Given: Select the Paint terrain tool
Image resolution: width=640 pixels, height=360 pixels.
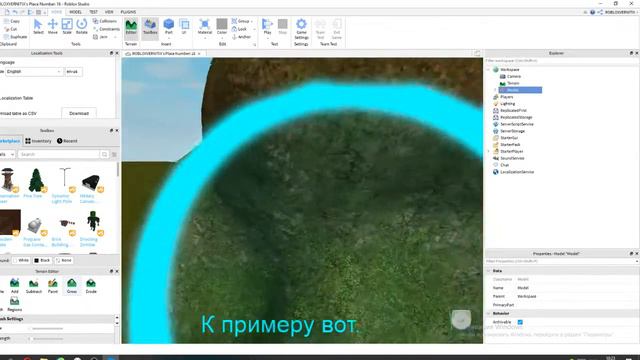Looking at the screenshot, I should [x=53, y=286].
